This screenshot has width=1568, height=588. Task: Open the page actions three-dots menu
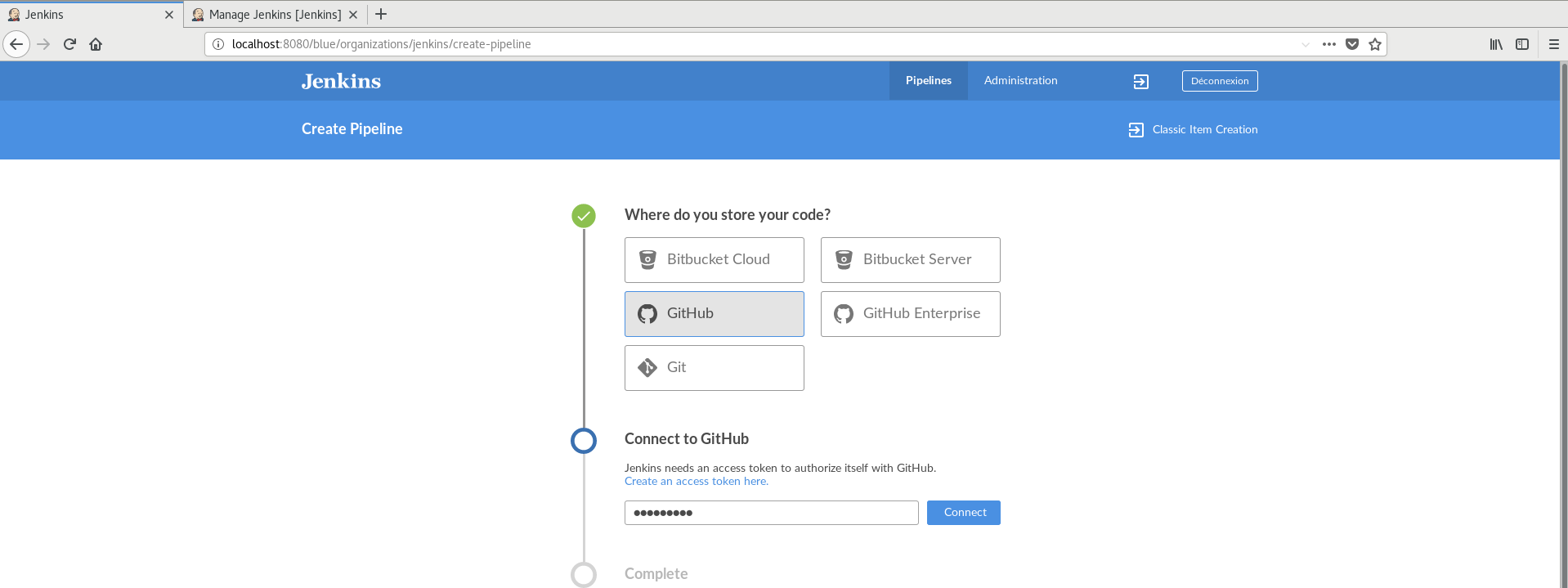(1329, 44)
